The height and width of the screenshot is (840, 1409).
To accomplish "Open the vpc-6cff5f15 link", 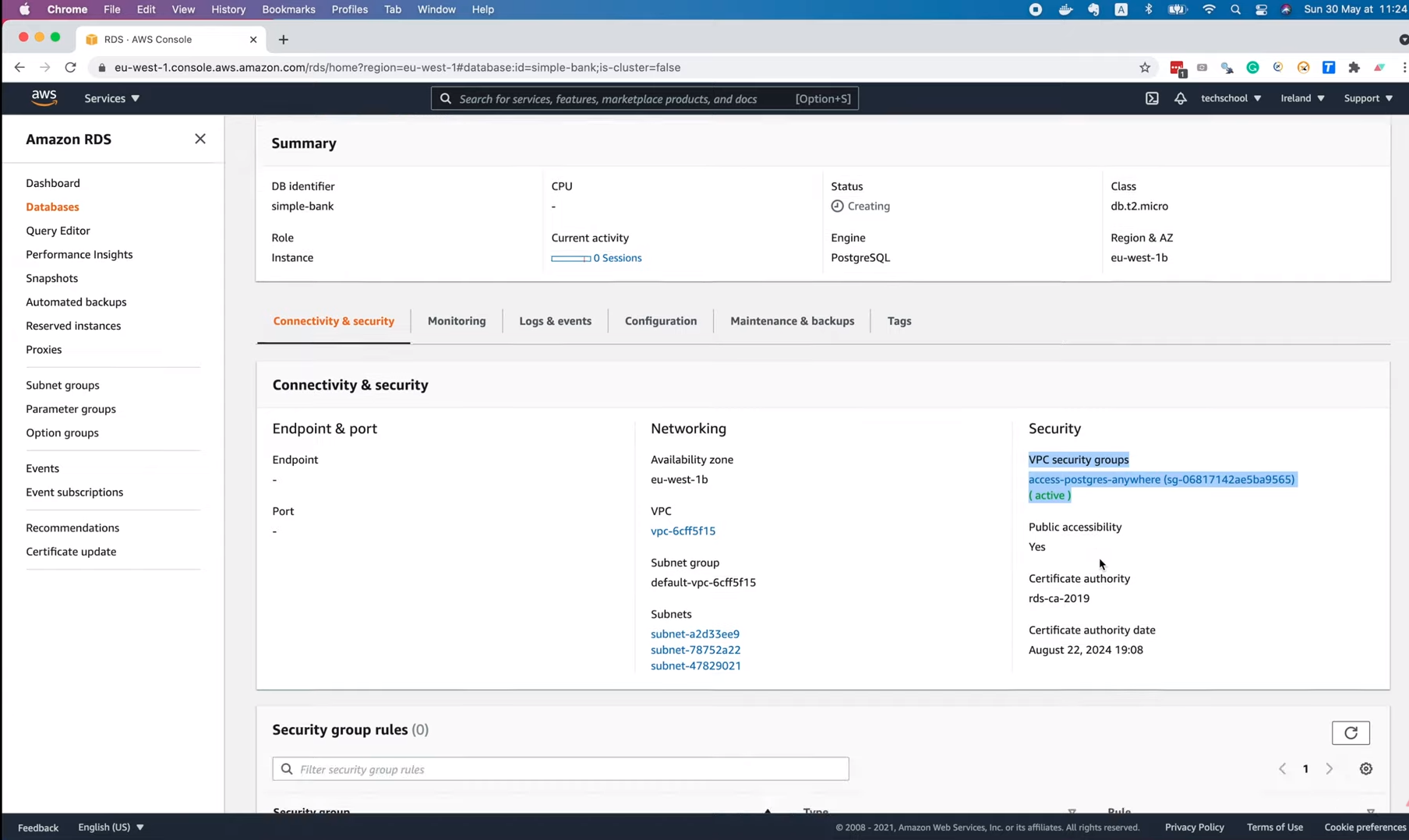I will click(683, 531).
